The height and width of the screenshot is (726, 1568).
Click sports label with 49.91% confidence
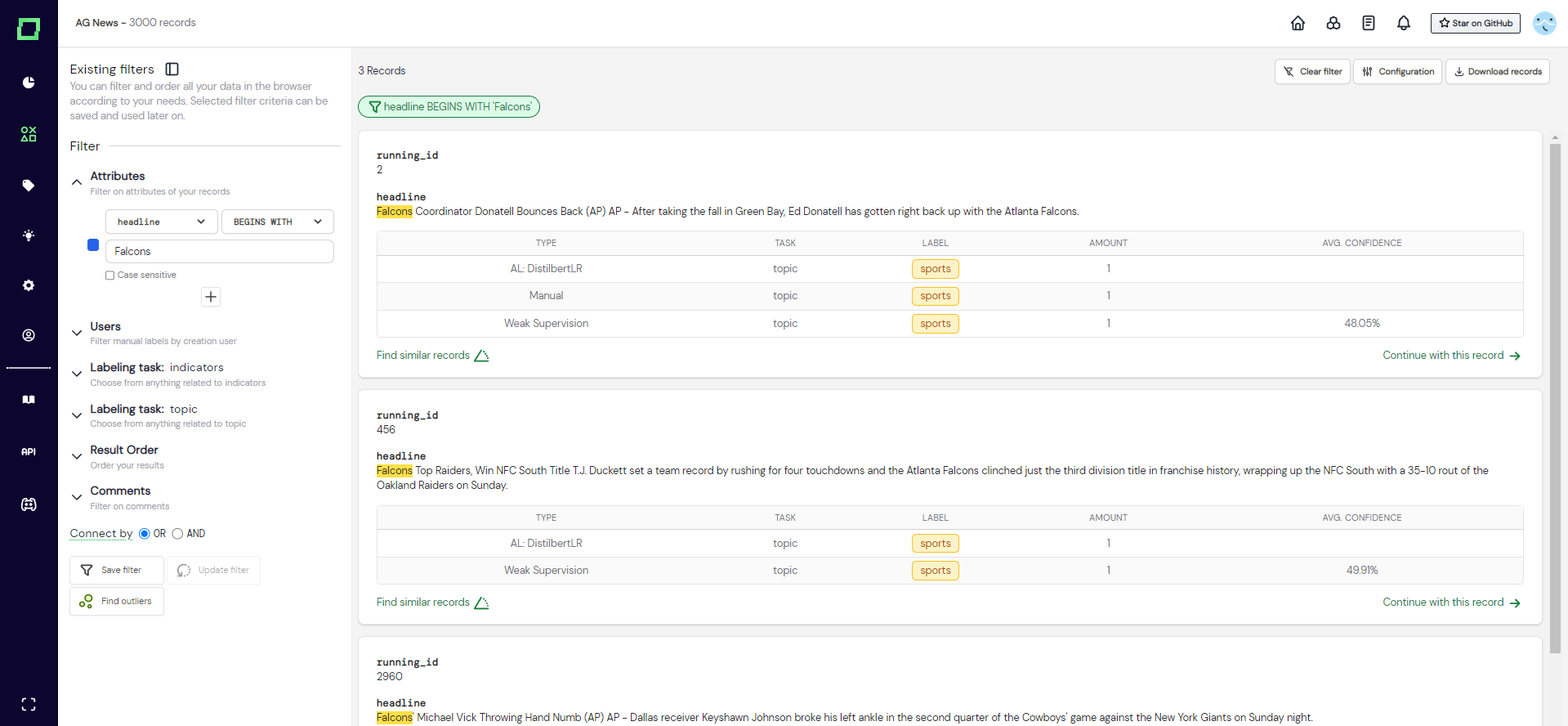936,571
